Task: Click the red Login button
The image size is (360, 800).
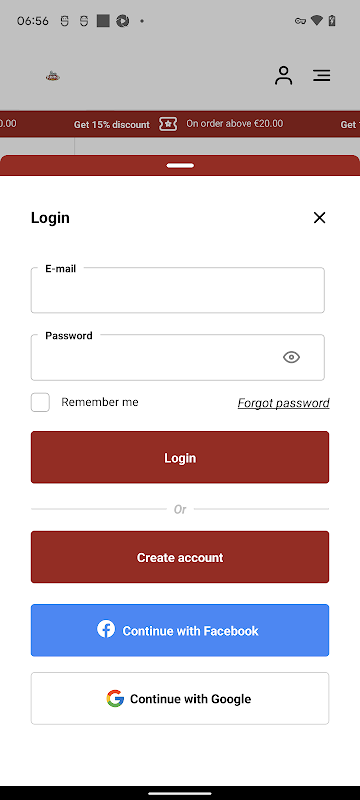Action: [x=180, y=457]
